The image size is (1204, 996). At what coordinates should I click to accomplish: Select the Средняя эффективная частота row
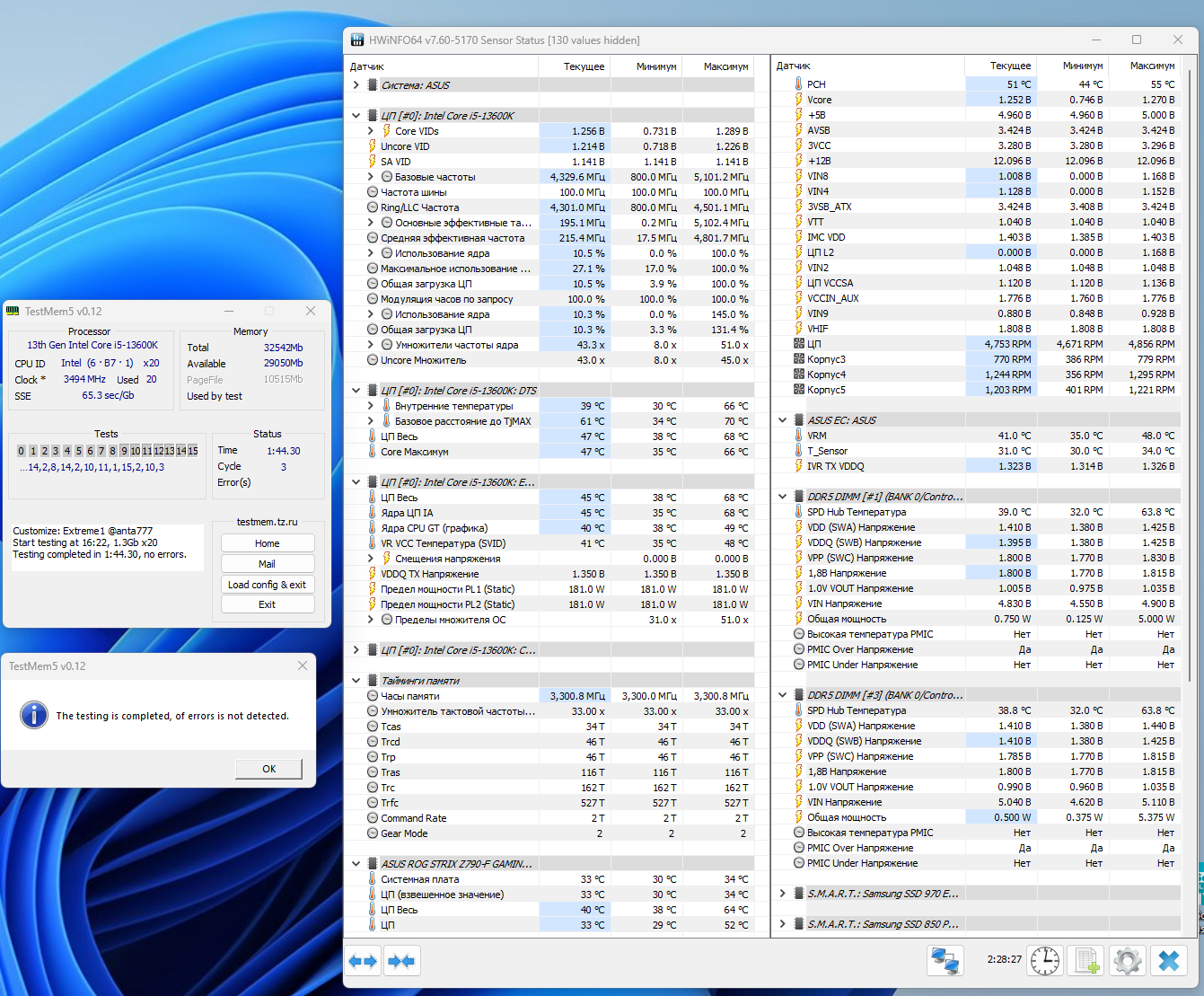coord(549,238)
